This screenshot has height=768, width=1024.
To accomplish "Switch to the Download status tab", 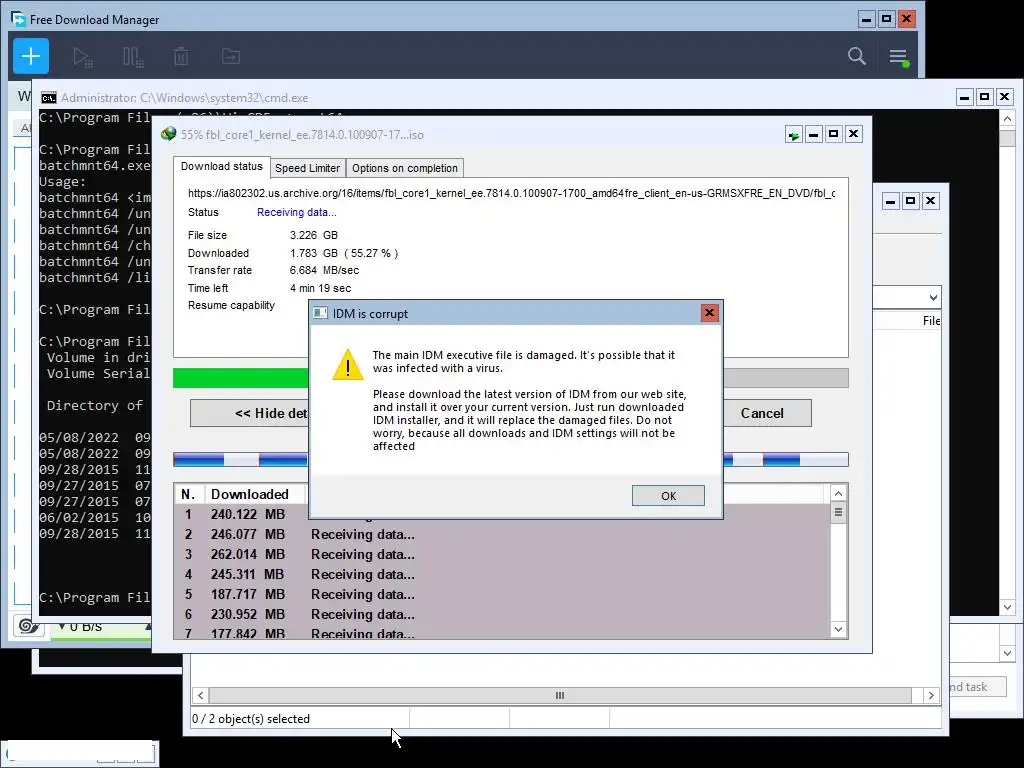I will [221, 166].
